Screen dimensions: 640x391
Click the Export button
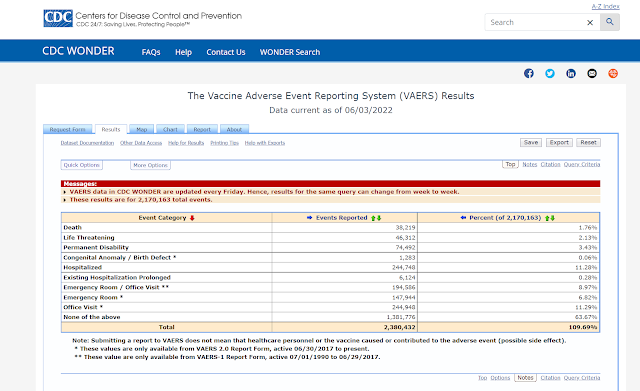click(x=559, y=142)
